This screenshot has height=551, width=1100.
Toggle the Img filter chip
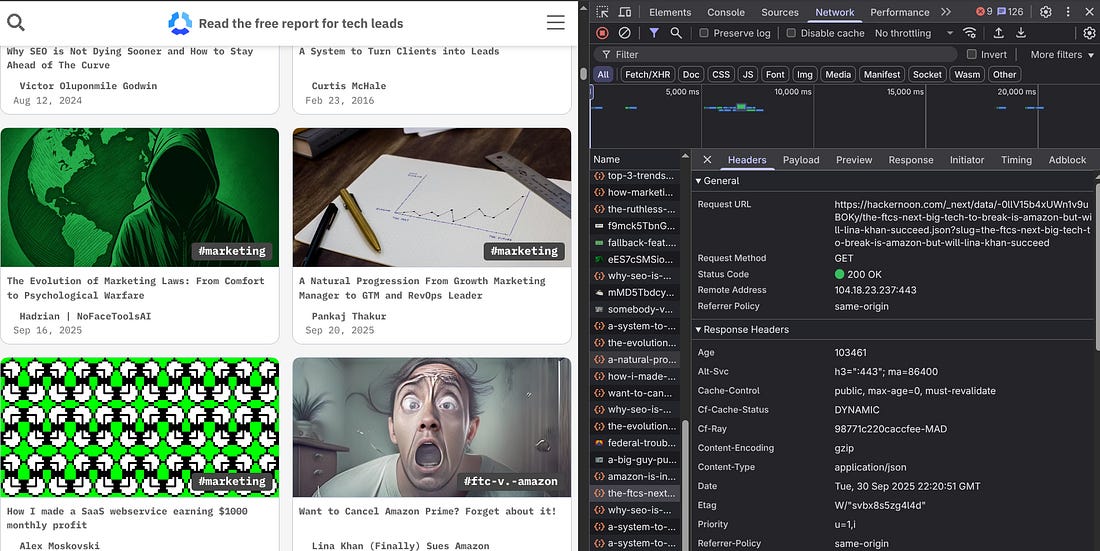805,74
